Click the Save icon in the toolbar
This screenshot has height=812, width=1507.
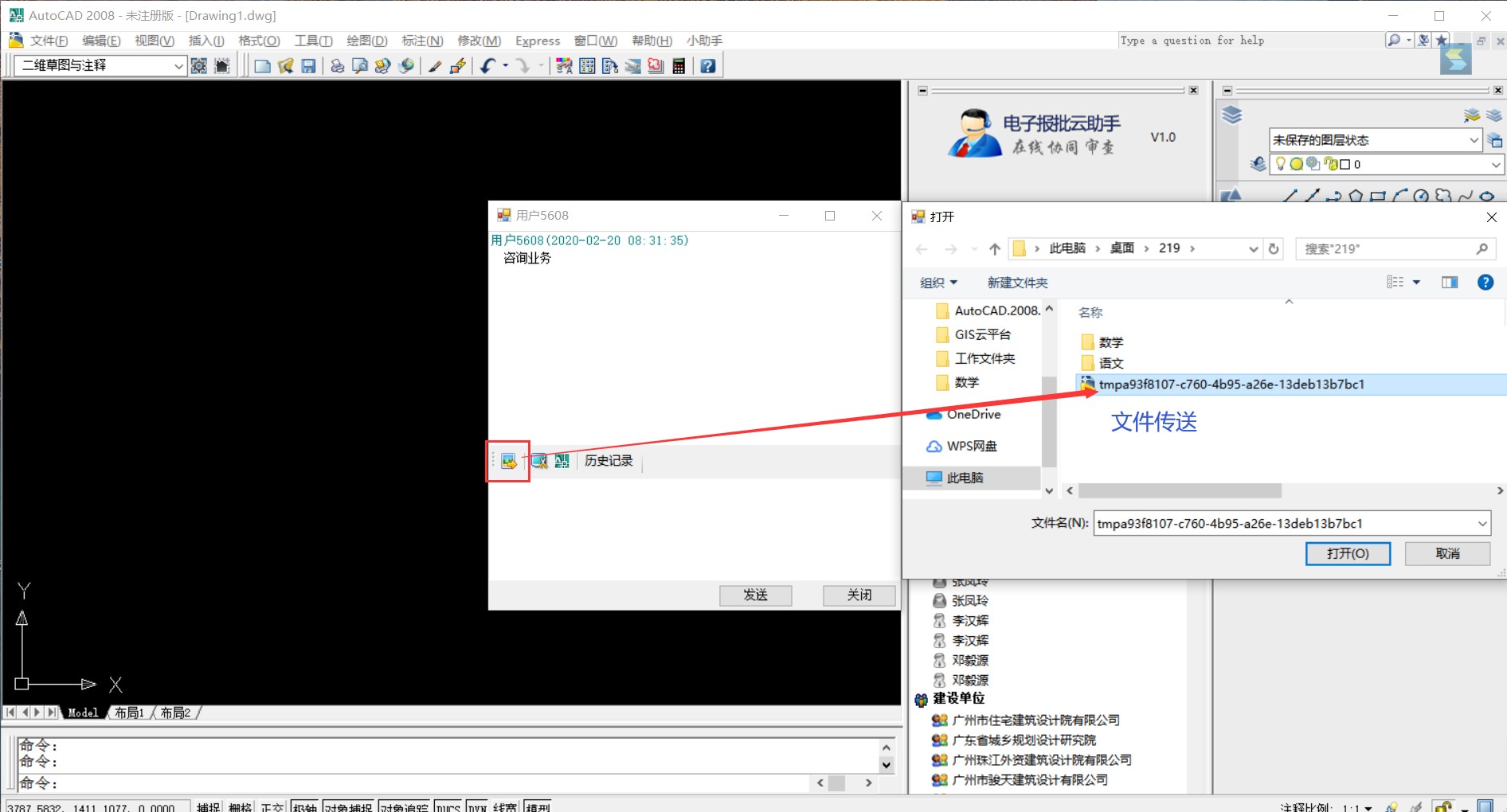point(308,66)
